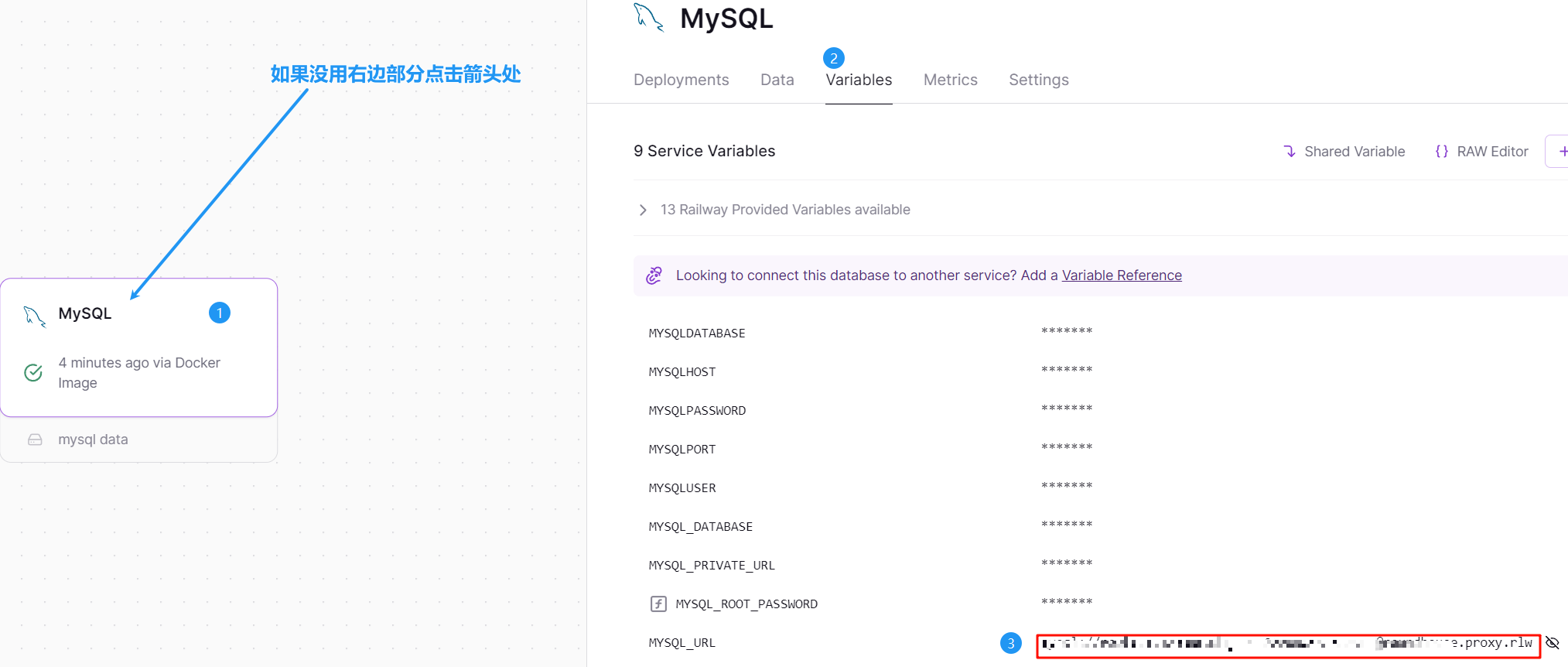The width and height of the screenshot is (1568, 667).
Task: Click the mysql data volume disk icon
Action: (35, 440)
